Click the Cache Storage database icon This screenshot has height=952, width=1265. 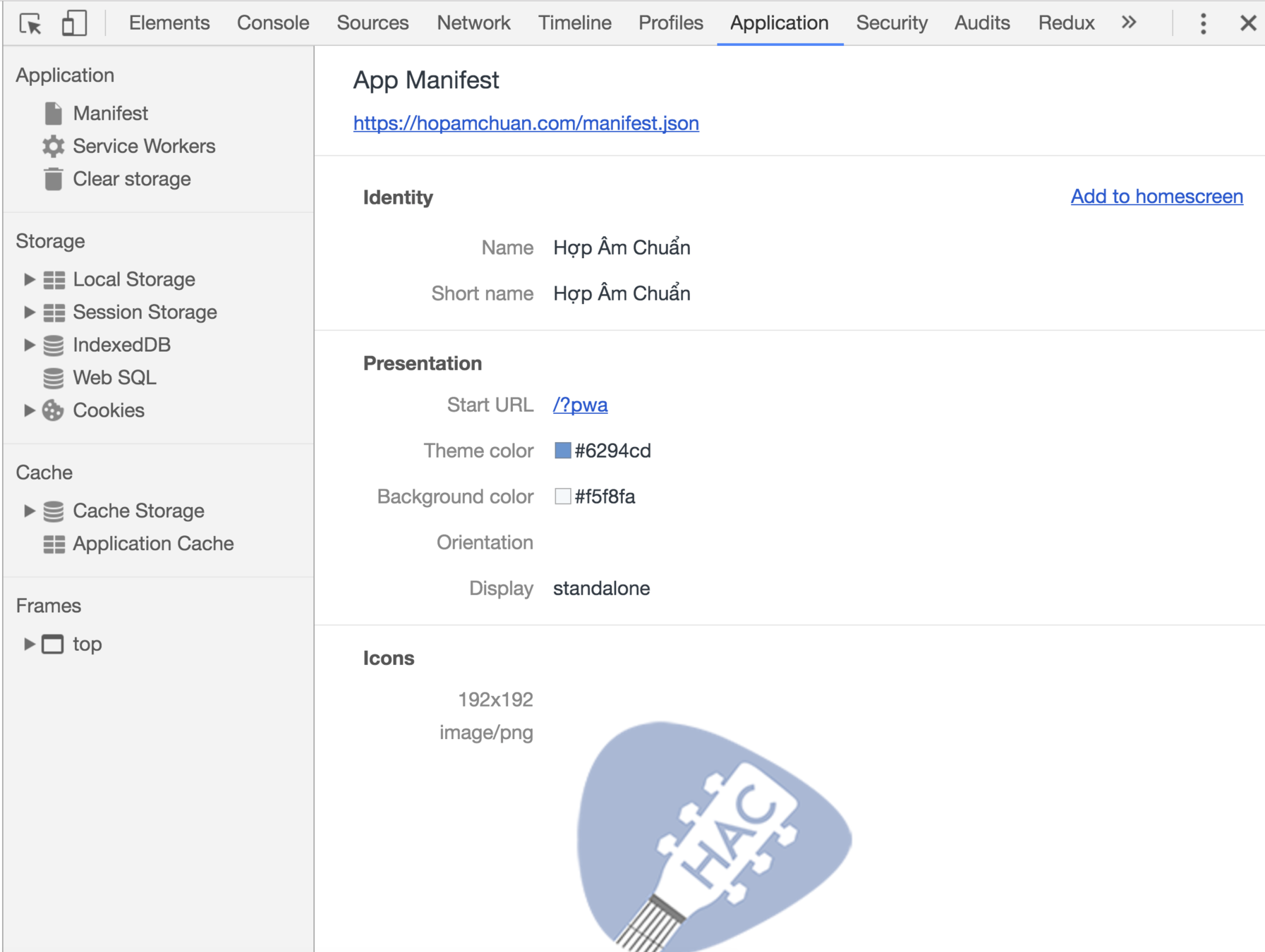click(54, 511)
